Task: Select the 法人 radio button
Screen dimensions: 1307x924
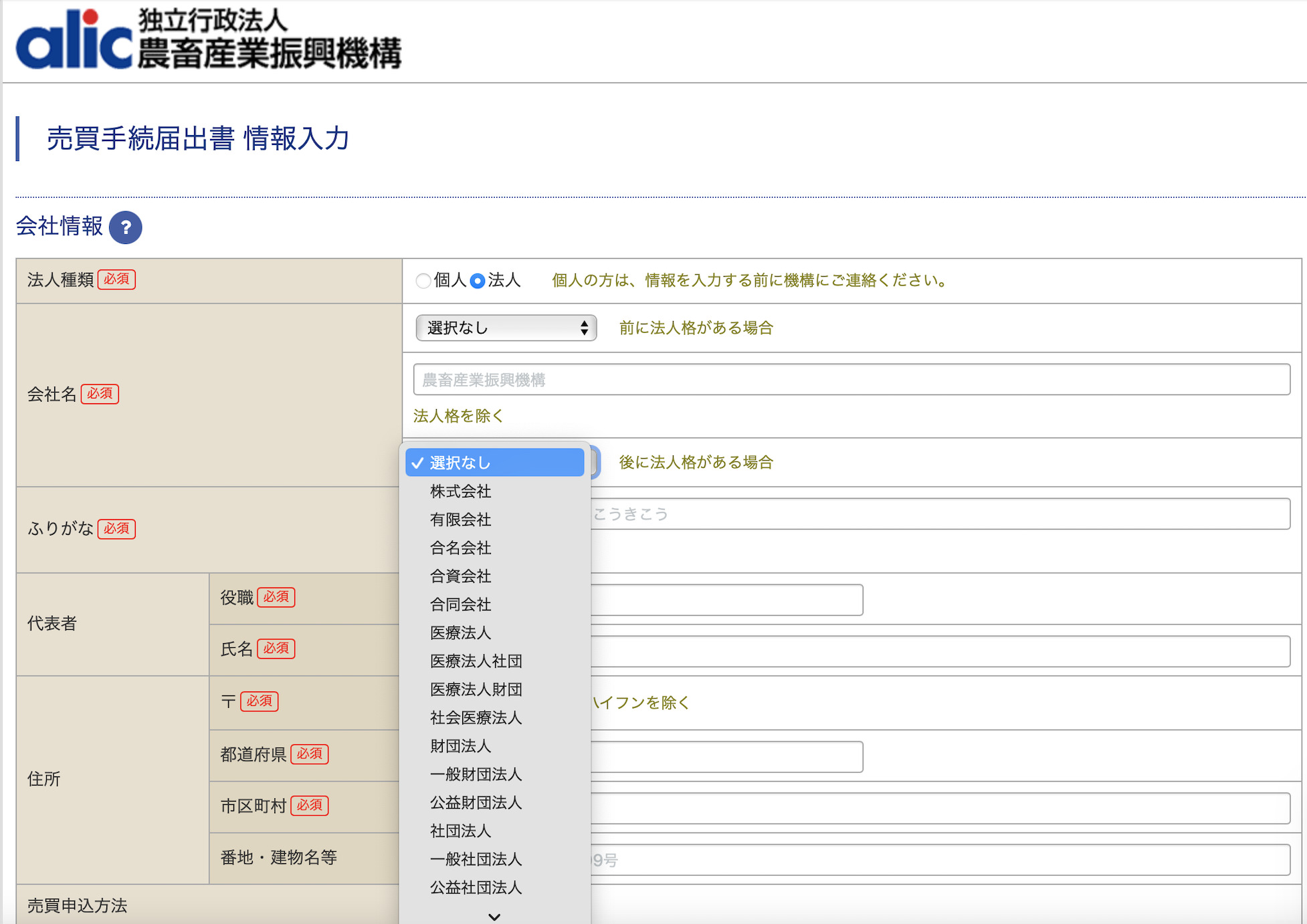Action: pos(477,281)
